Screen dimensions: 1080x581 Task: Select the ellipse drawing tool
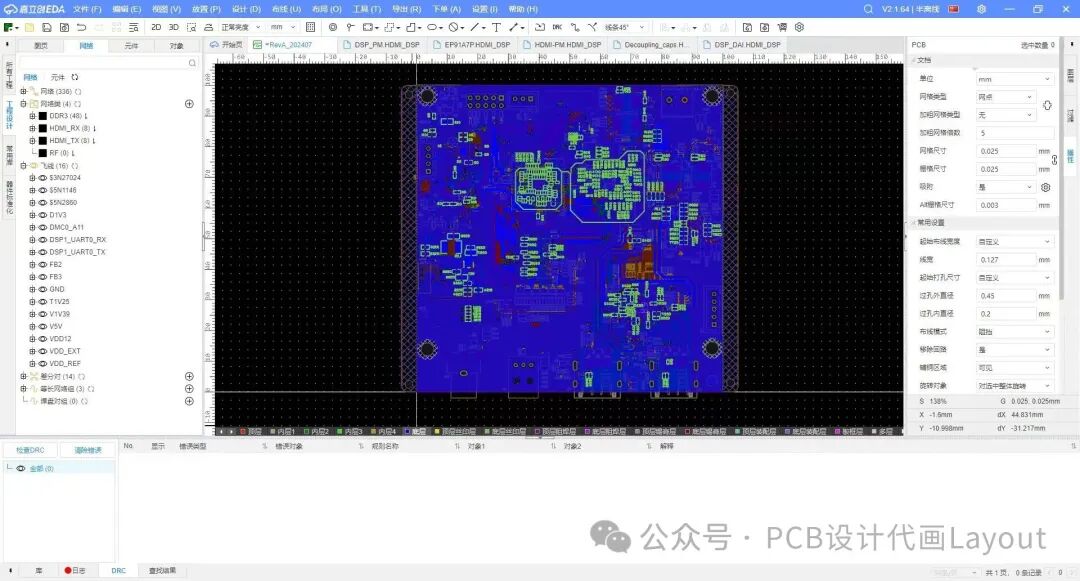tap(433, 28)
